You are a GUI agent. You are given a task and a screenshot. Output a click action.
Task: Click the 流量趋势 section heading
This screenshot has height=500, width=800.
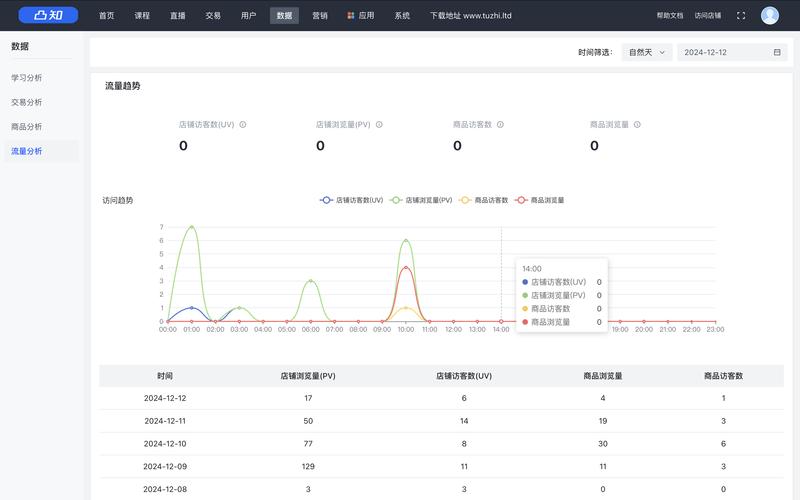pyautogui.click(x=122, y=86)
